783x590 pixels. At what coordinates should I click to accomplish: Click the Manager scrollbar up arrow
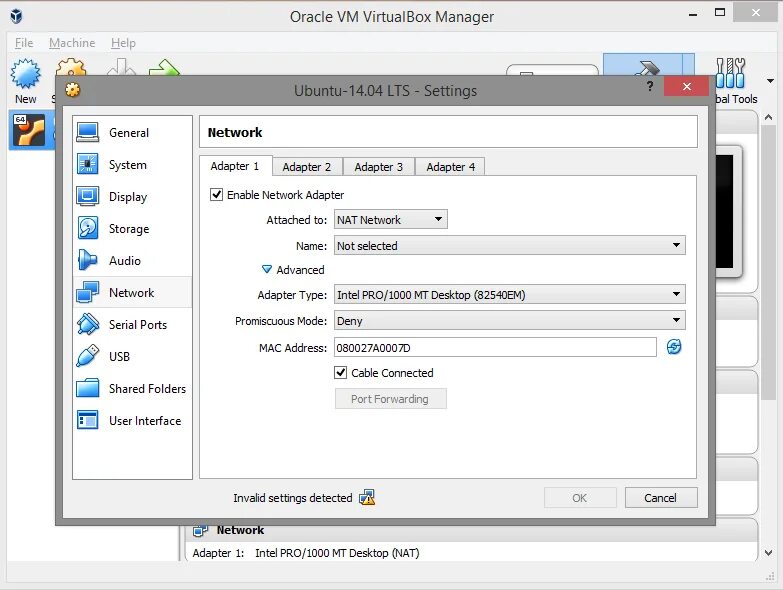coord(769,117)
